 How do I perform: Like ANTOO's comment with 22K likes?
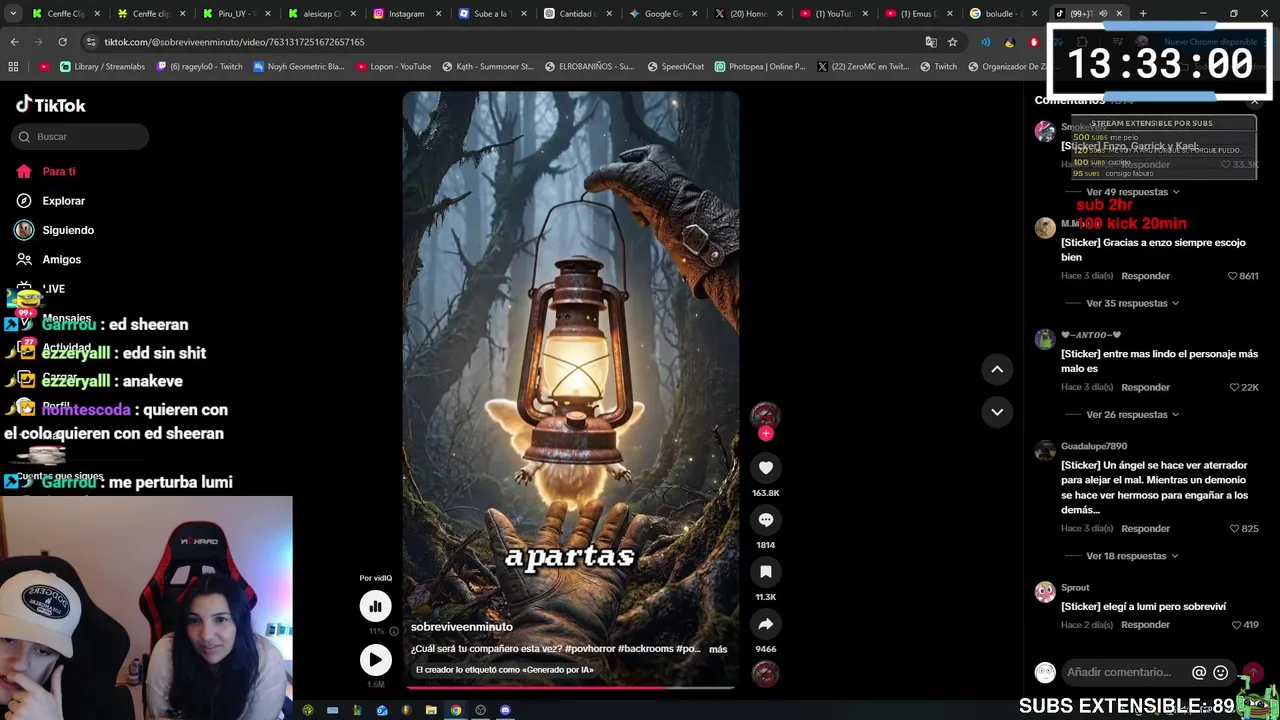tap(1235, 387)
